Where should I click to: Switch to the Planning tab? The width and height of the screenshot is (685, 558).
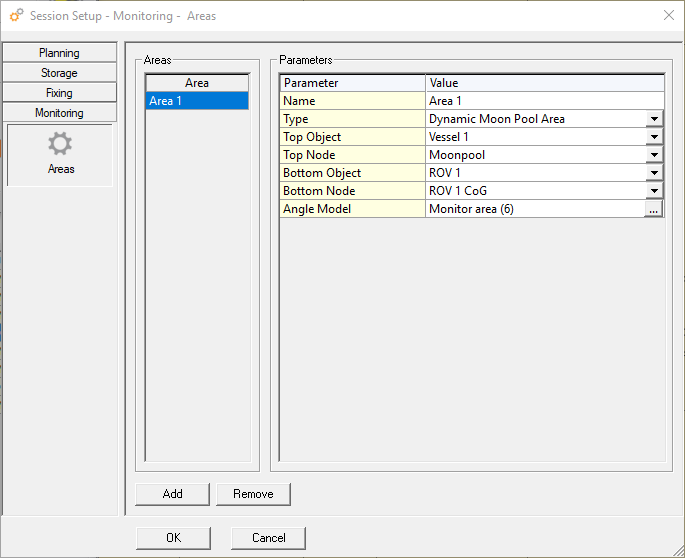pos(59,53)
